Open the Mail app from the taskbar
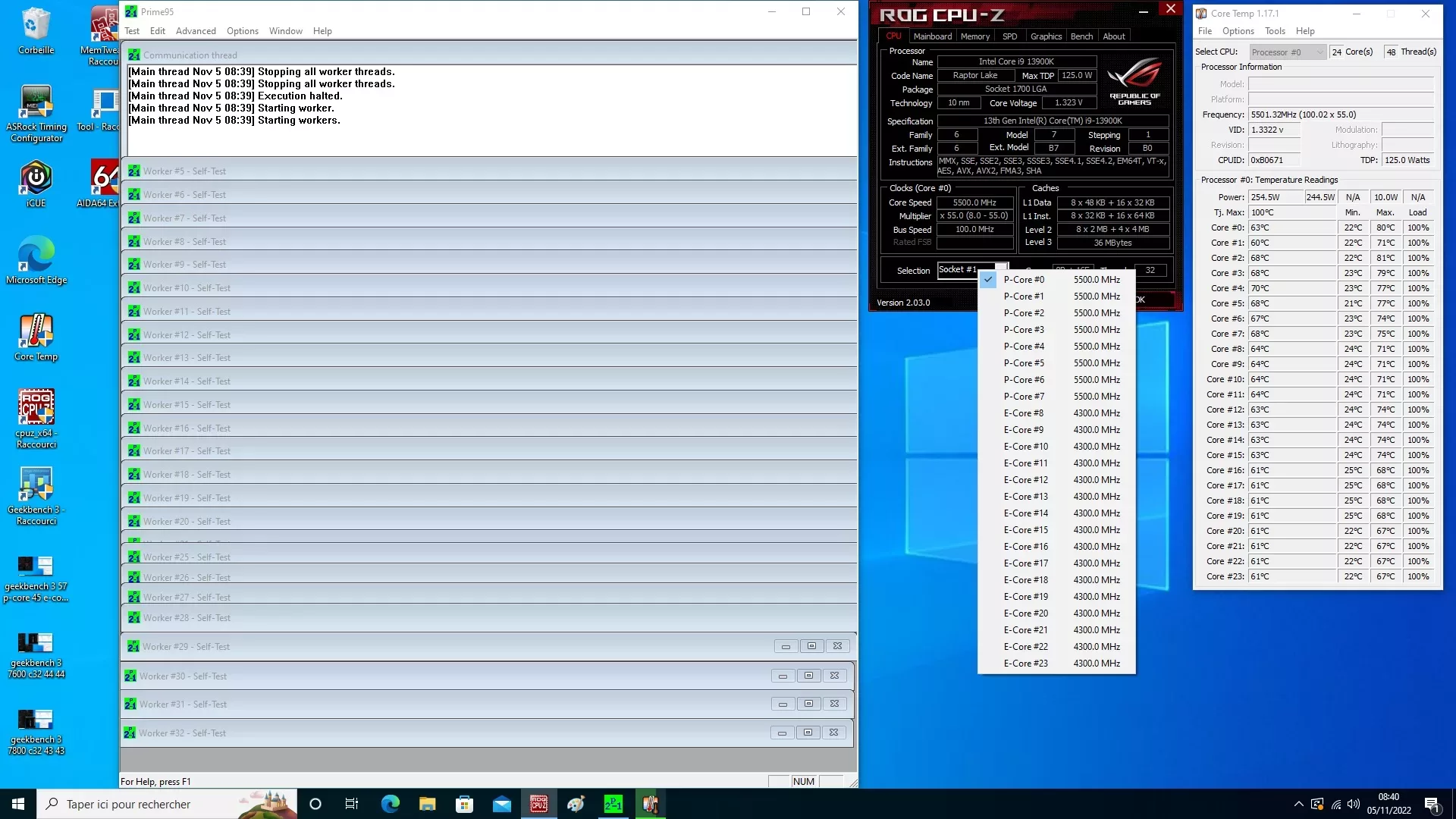Image resolution: width=1456 pixels, height=819 pixels. pos(501,804)
